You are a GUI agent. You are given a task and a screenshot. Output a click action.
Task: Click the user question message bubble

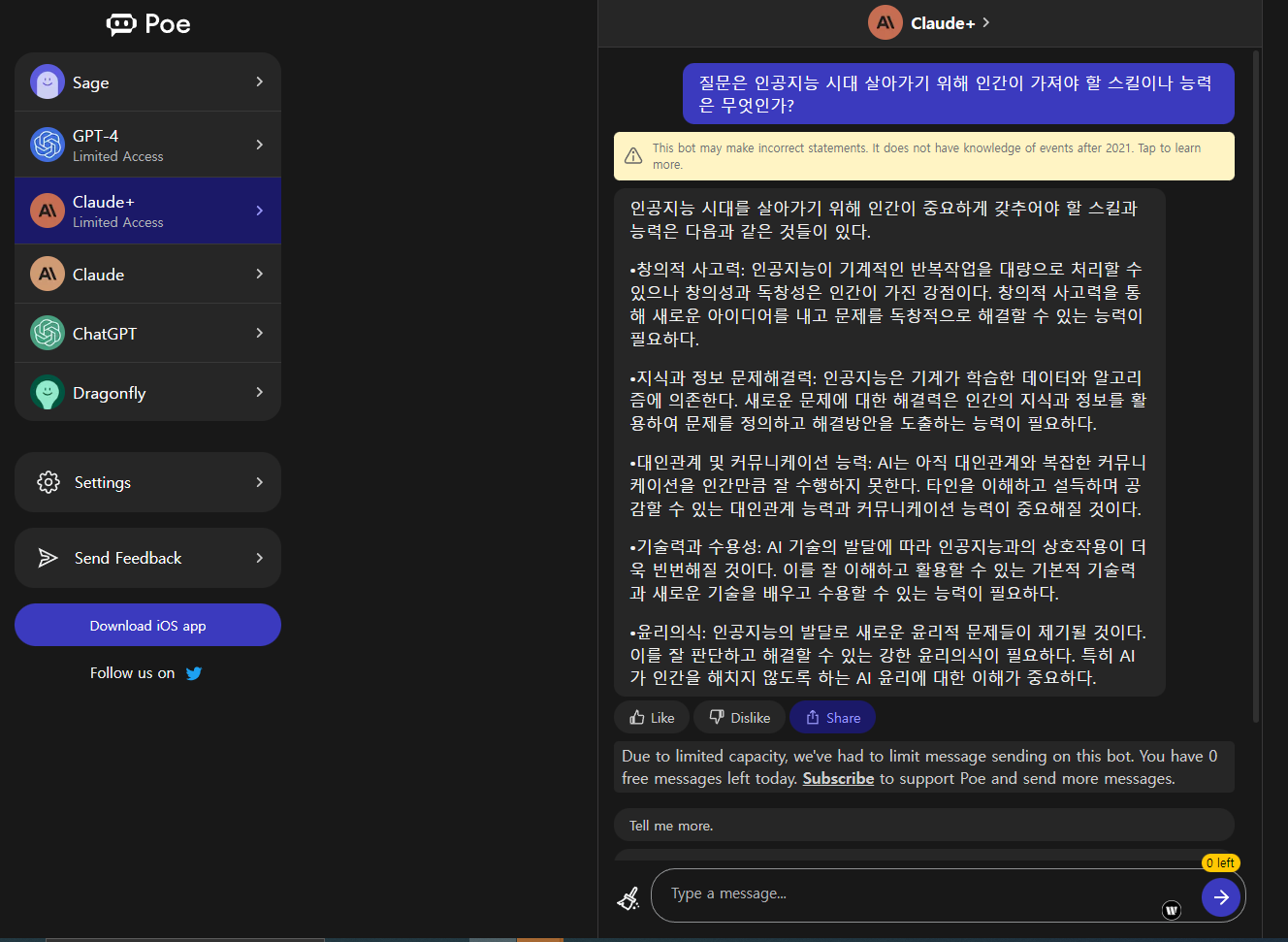958,94
